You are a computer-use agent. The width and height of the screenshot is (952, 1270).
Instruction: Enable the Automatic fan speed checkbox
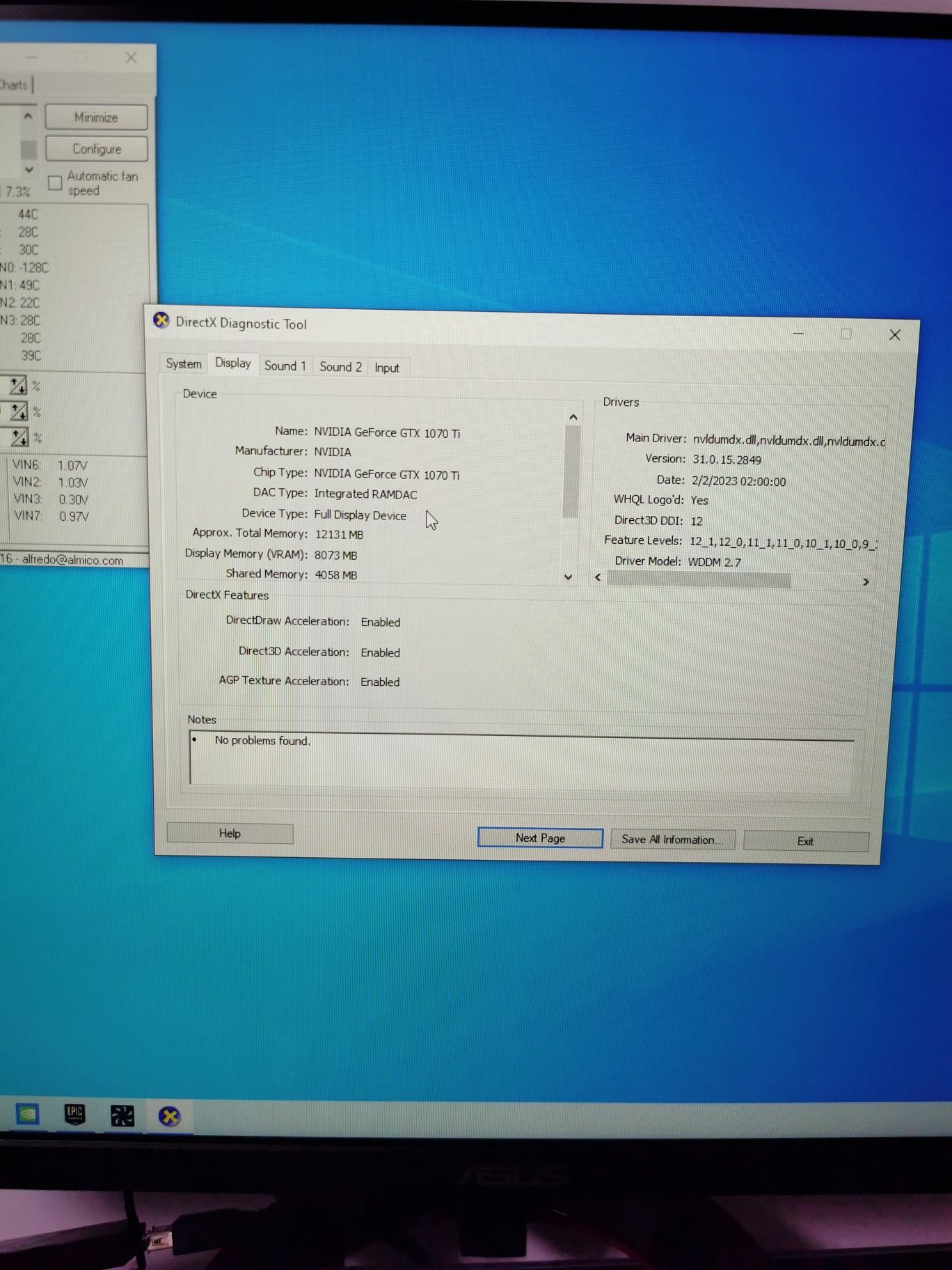[x=55, y=183]
